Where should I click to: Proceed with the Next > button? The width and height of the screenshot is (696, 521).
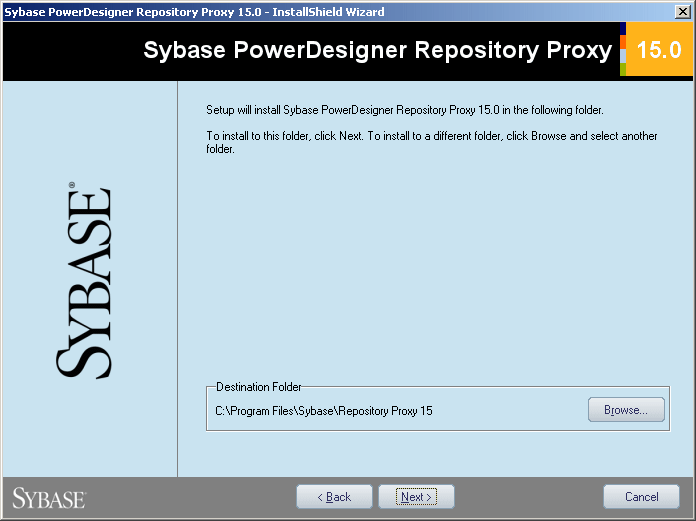(416, 497)
